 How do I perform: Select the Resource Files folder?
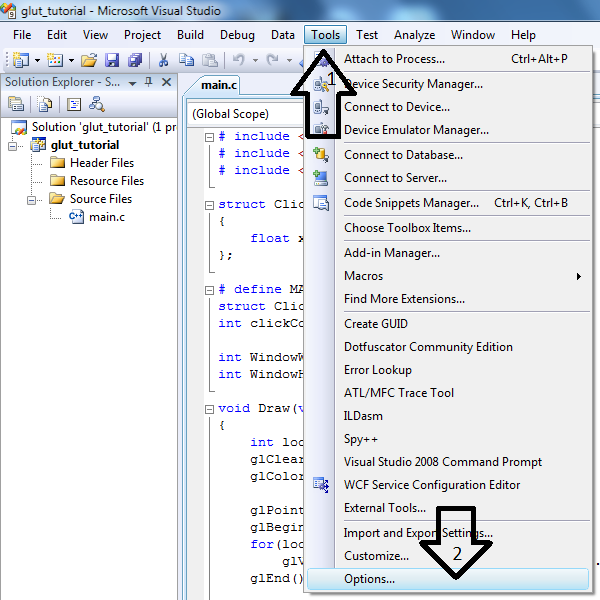[x=107, y=181]
